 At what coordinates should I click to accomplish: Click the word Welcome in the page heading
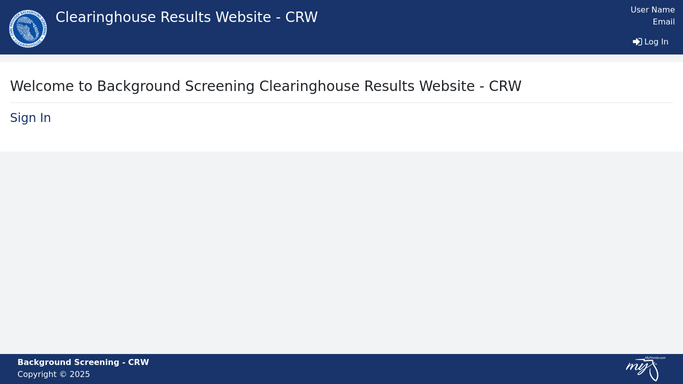pos(42,86)
